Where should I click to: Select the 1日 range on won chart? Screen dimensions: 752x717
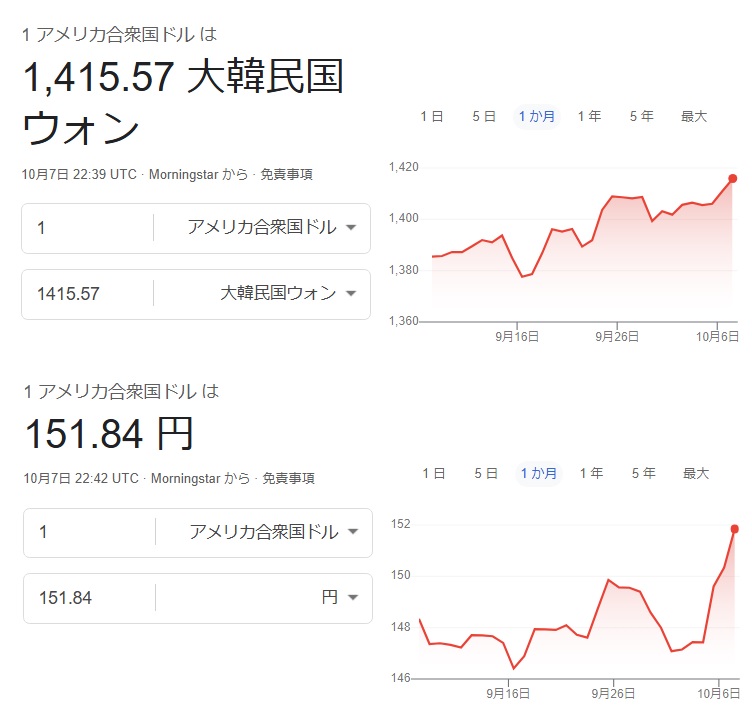(432, 116)
